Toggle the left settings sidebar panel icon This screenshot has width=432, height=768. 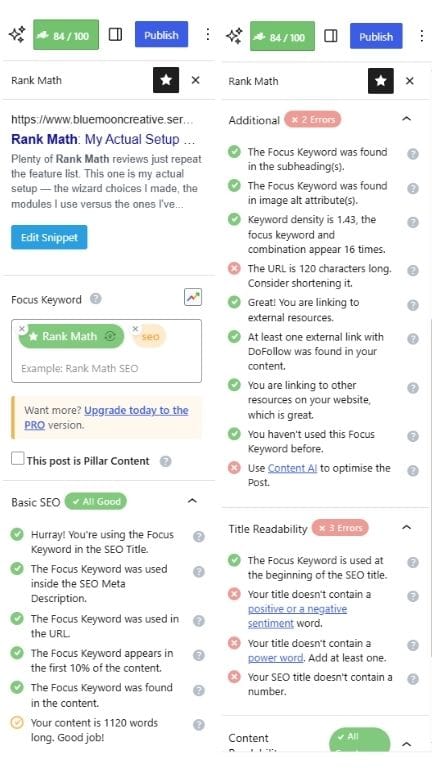coord(116,35)
